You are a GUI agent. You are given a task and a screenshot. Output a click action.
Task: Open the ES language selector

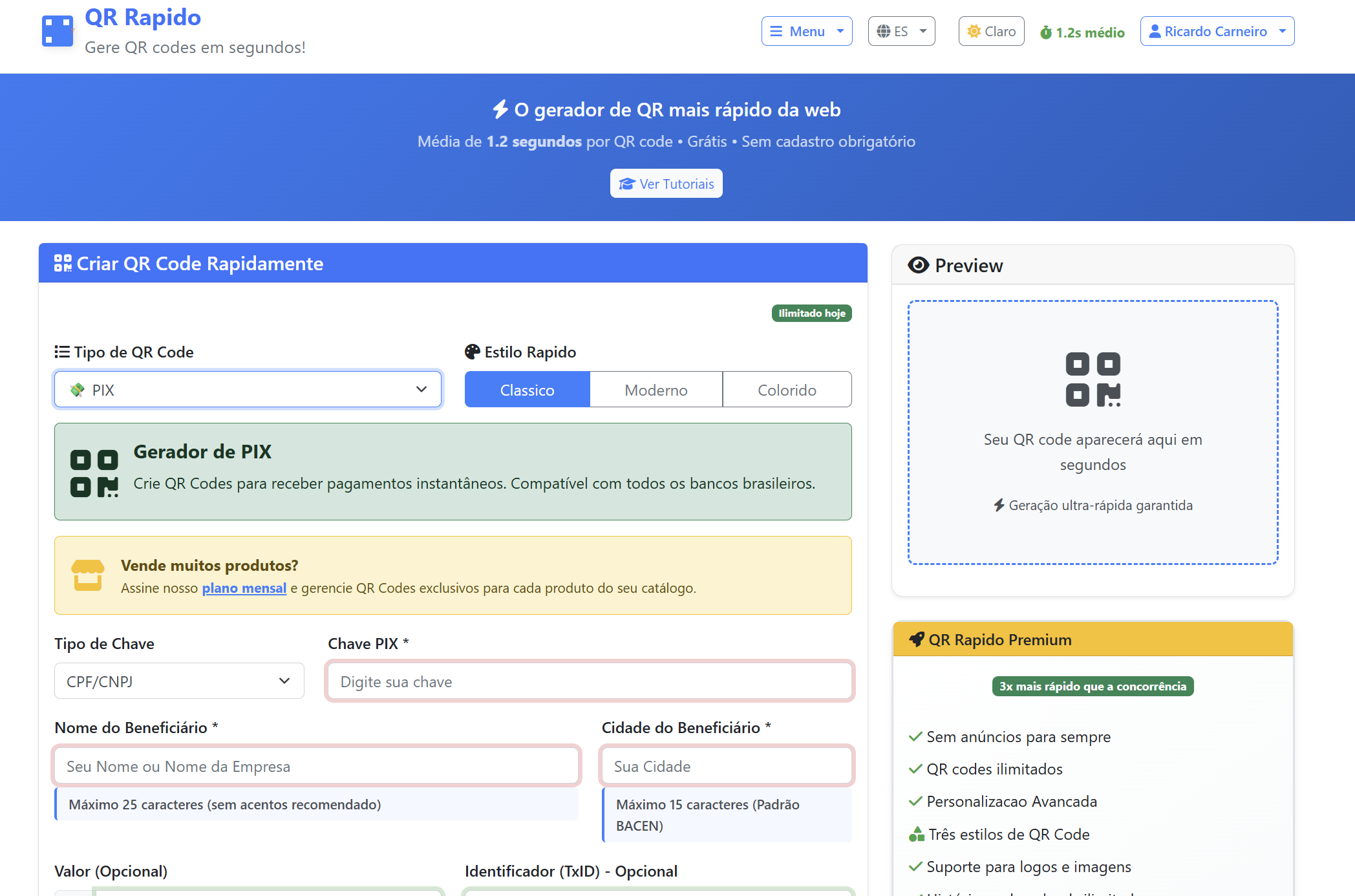(x=901, y=31)
